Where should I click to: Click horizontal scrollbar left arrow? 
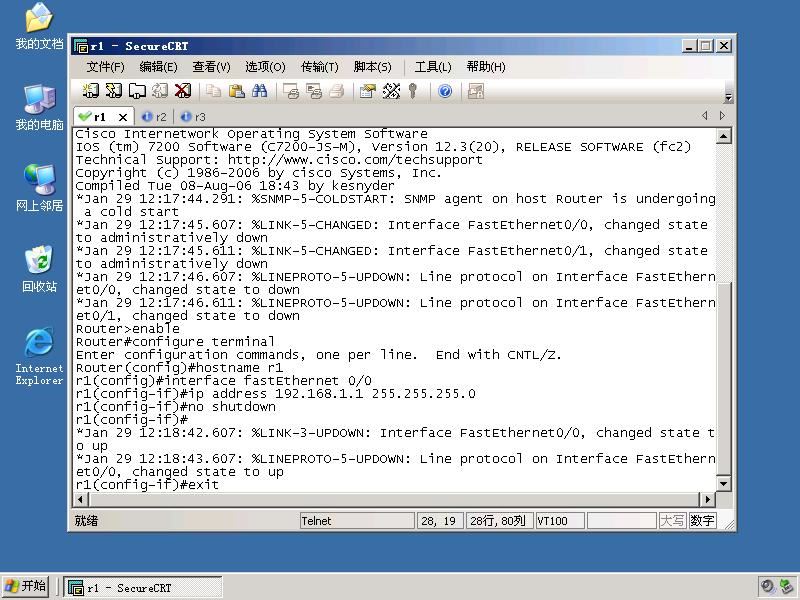tap(81, 499)
